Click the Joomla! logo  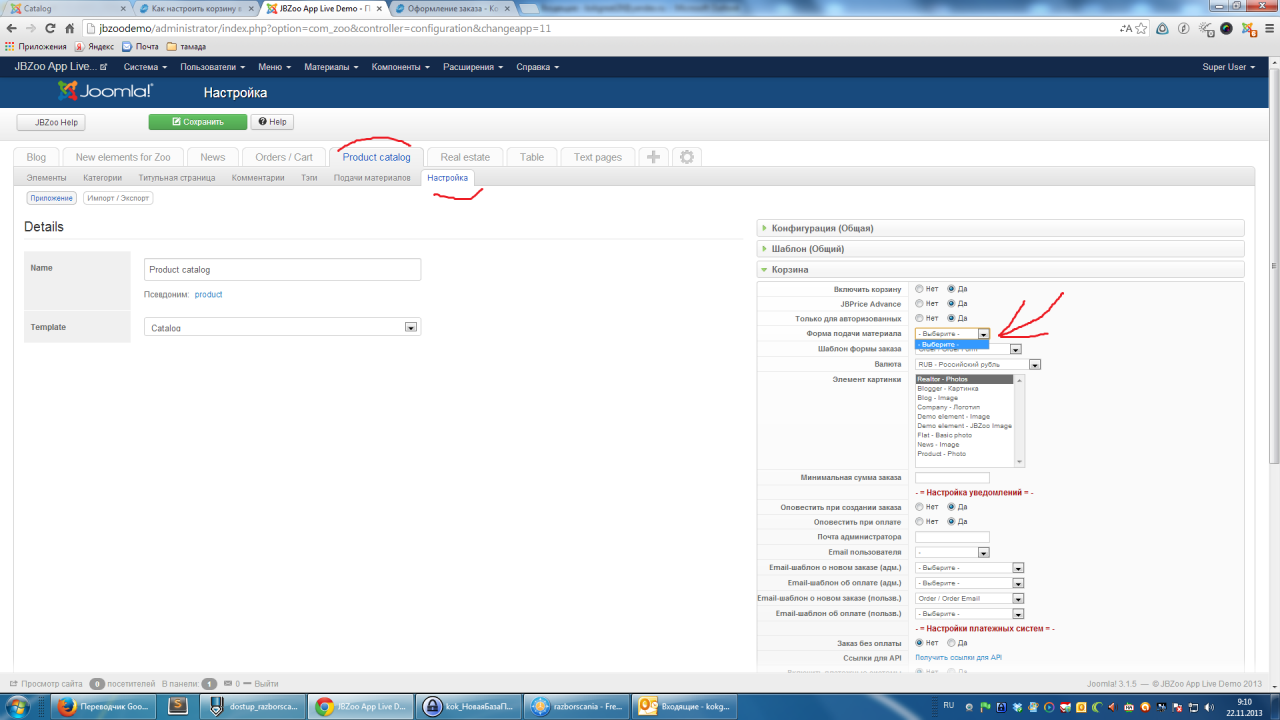click(x=105, y=92)
